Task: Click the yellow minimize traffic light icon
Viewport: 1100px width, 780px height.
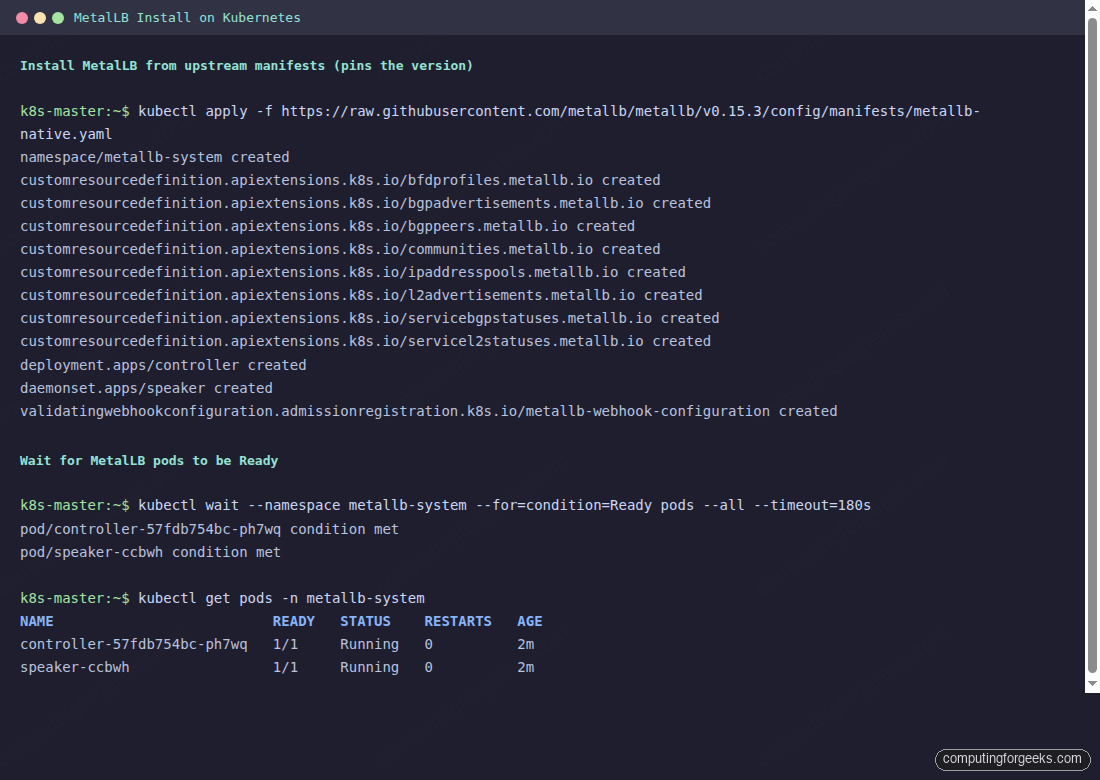Action: click(39, 17)
